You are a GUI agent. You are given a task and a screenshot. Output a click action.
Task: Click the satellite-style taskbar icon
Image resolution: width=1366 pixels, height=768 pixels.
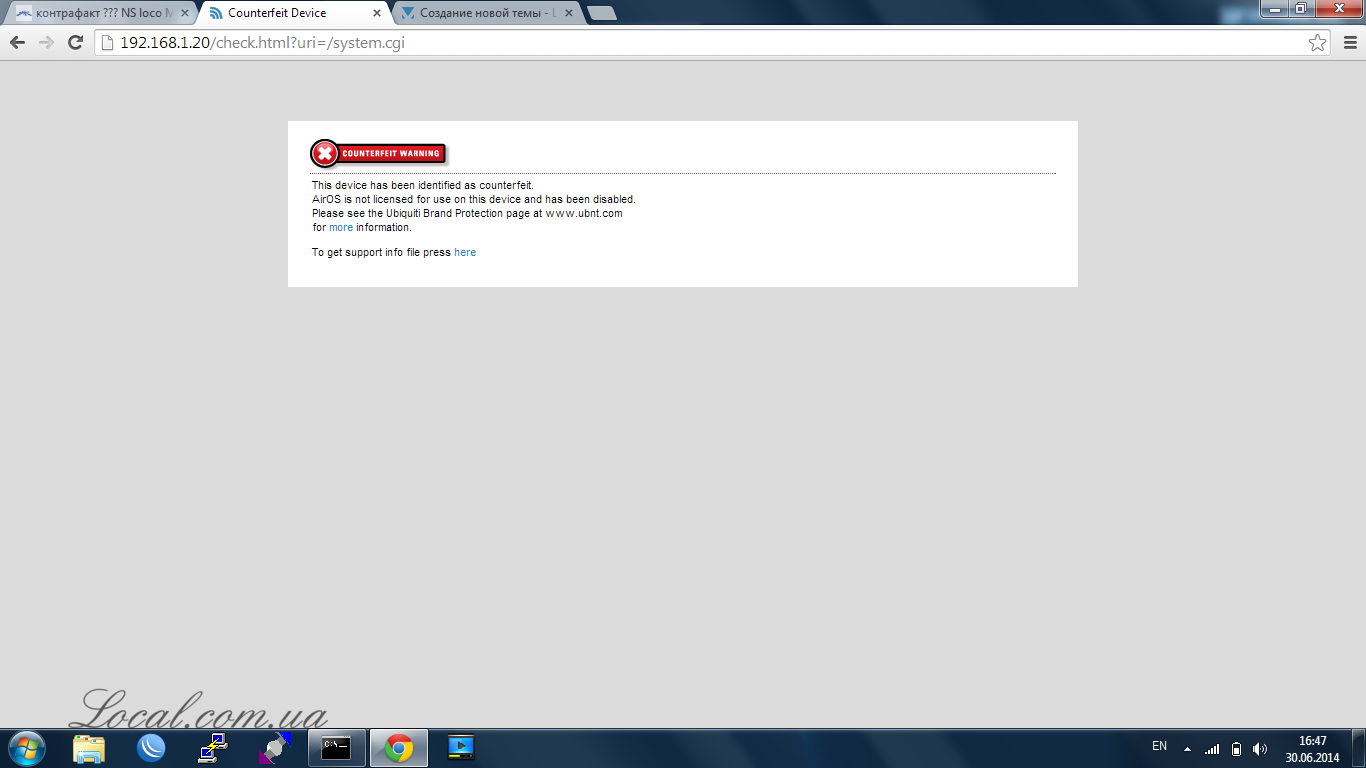275,748
